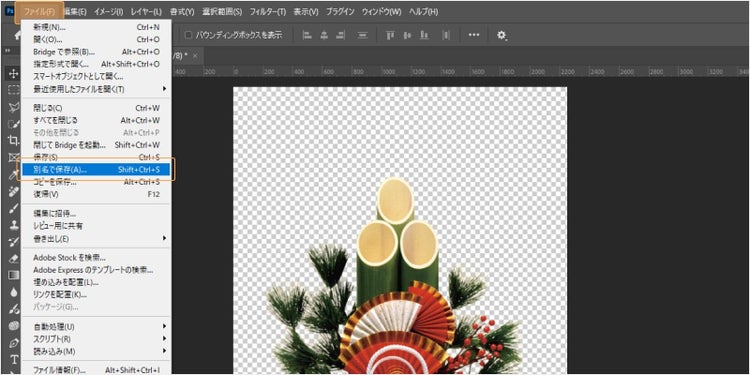Open the プラグイン menu

click(341, 11)
